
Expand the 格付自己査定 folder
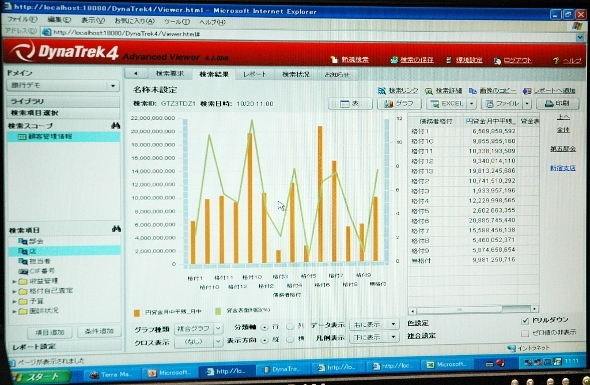pyautogui.click(x=14, y=291)
